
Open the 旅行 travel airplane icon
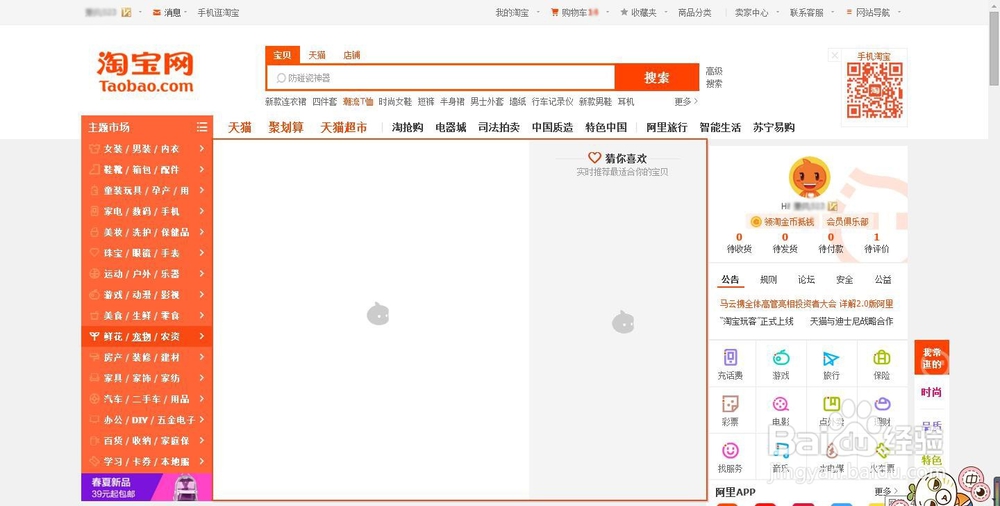(831, 358)
